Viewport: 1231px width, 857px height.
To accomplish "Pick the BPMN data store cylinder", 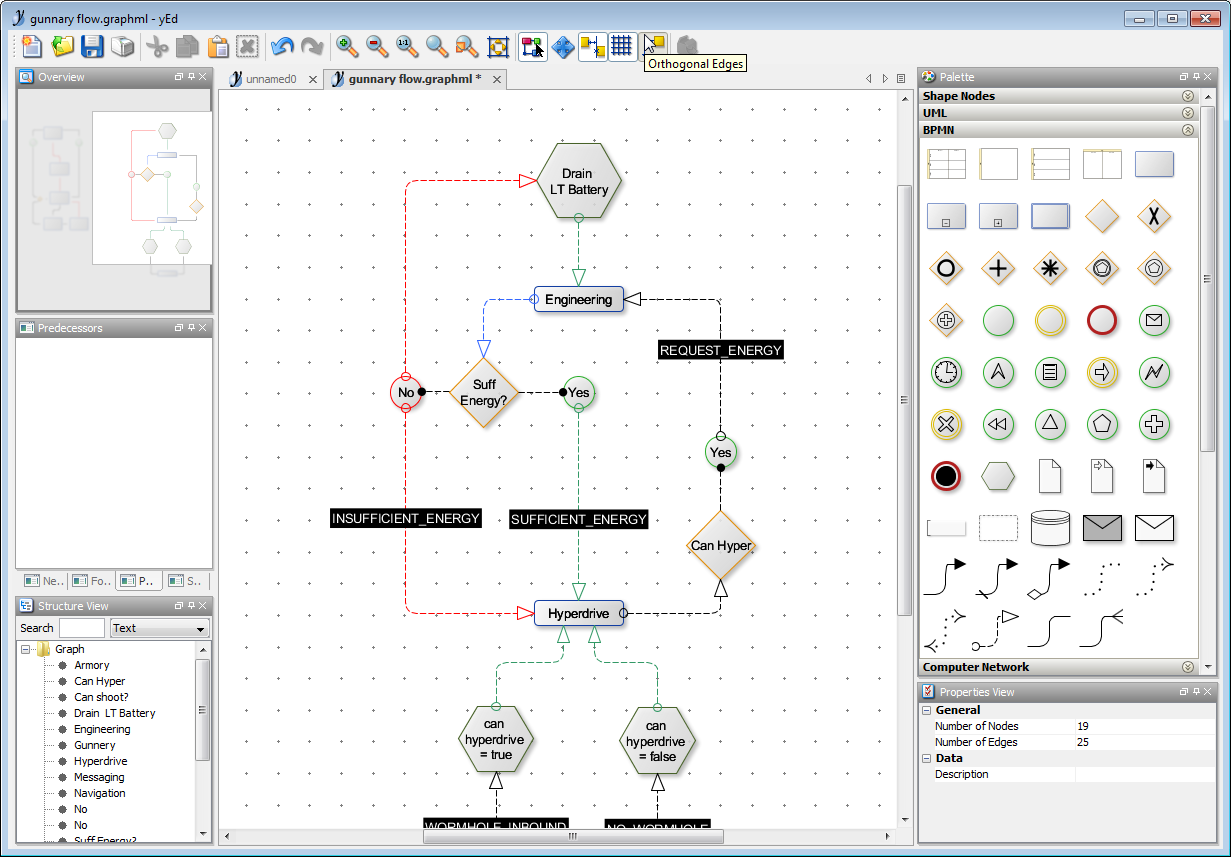I will click(x=1050, y=528).
